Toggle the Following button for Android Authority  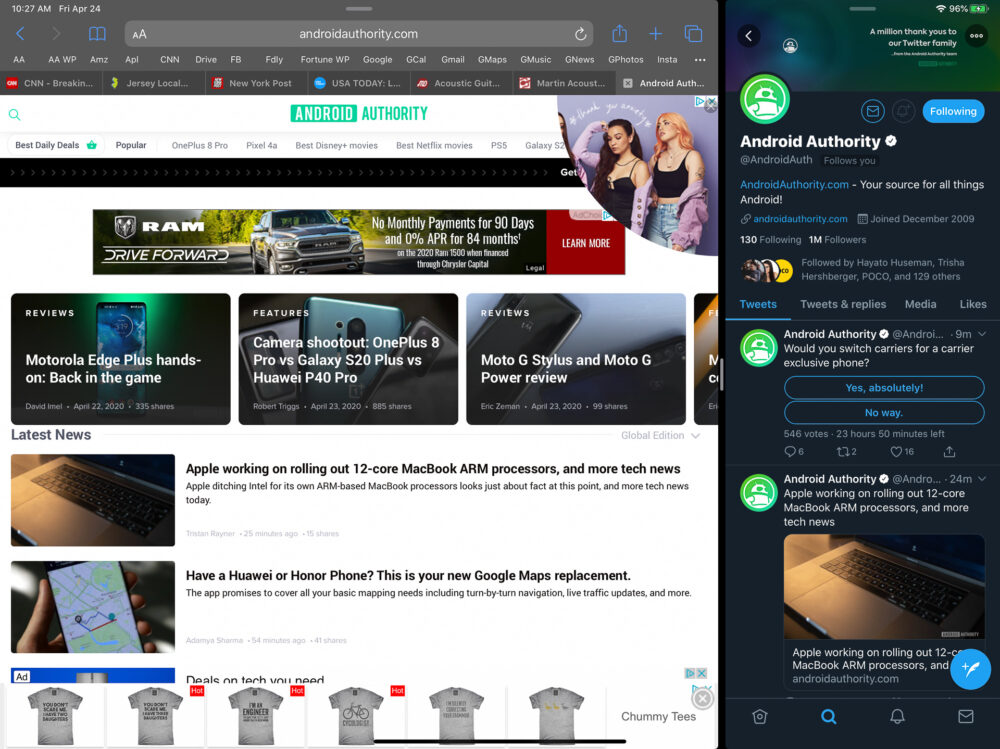point(952,112)
